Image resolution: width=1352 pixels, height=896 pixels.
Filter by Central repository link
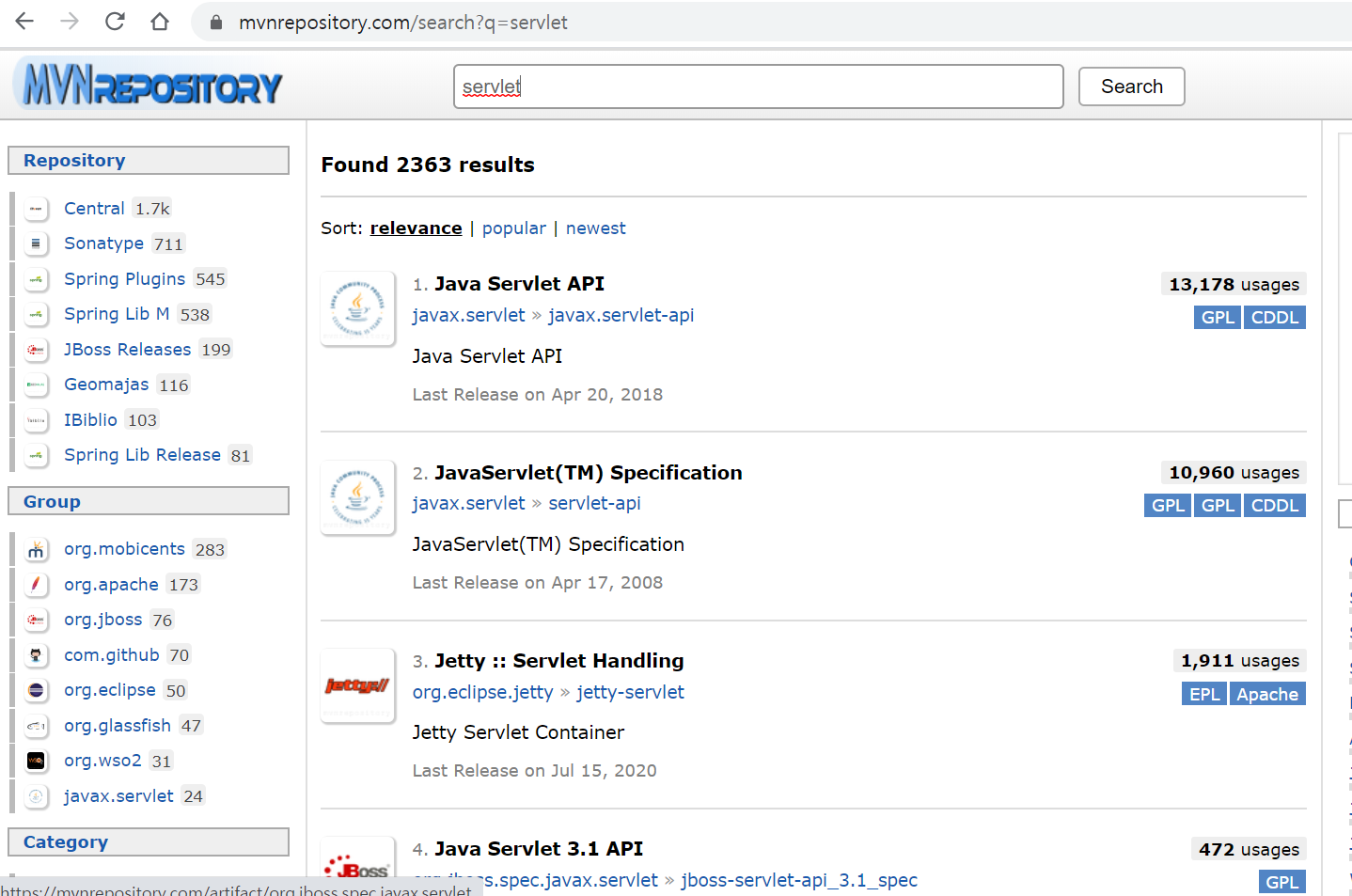94,209
